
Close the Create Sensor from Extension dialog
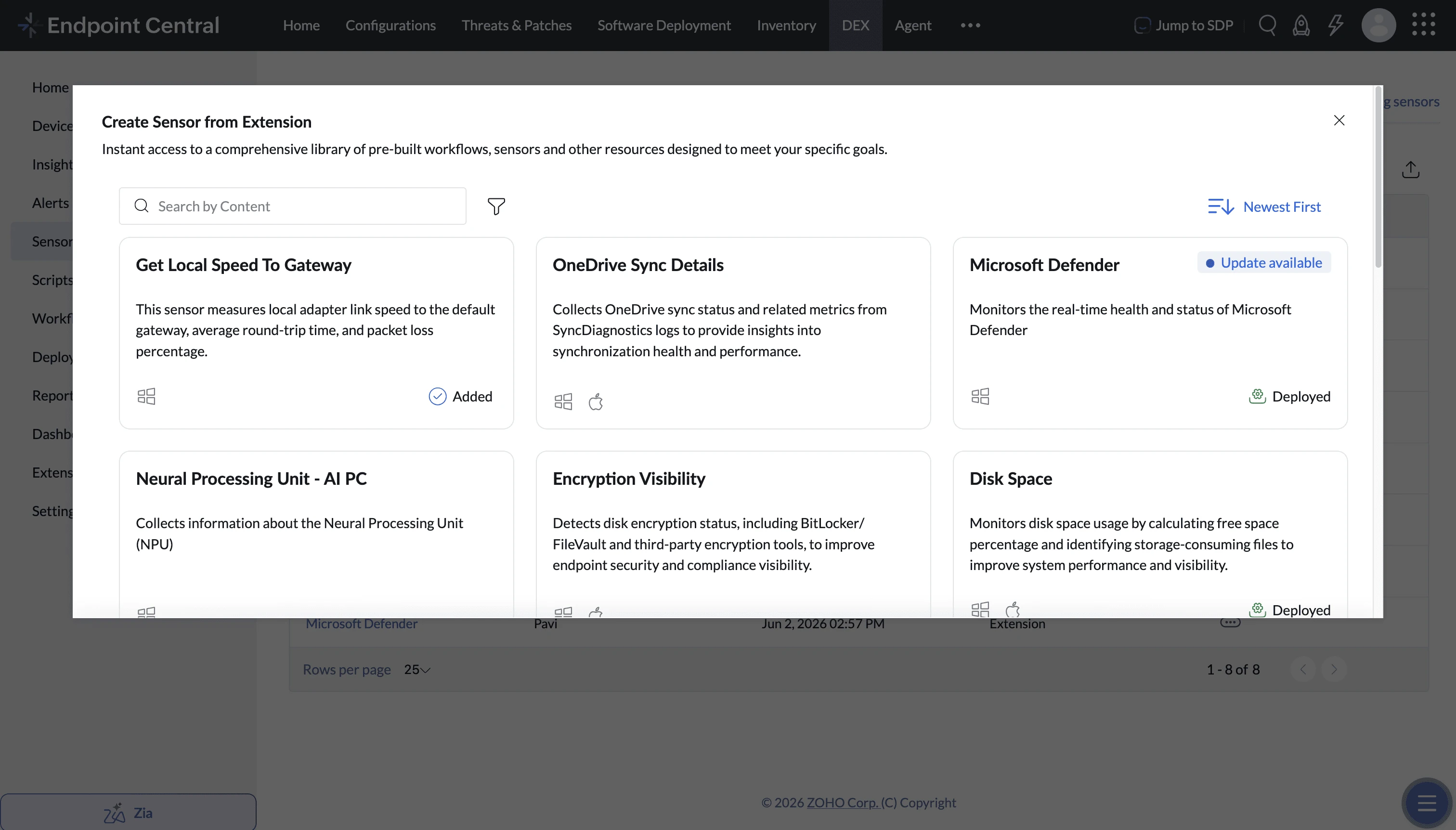coord(1339,120)
